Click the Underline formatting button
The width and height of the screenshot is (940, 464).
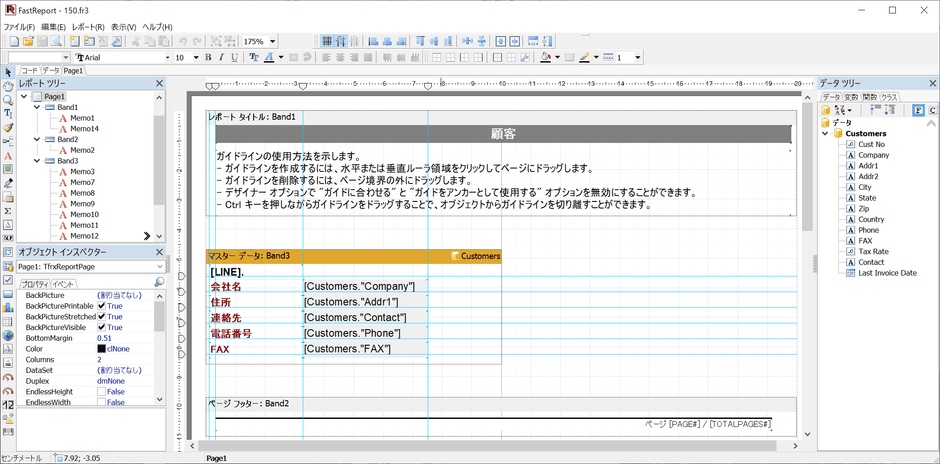pyautogui.click(x=237, y=58)
